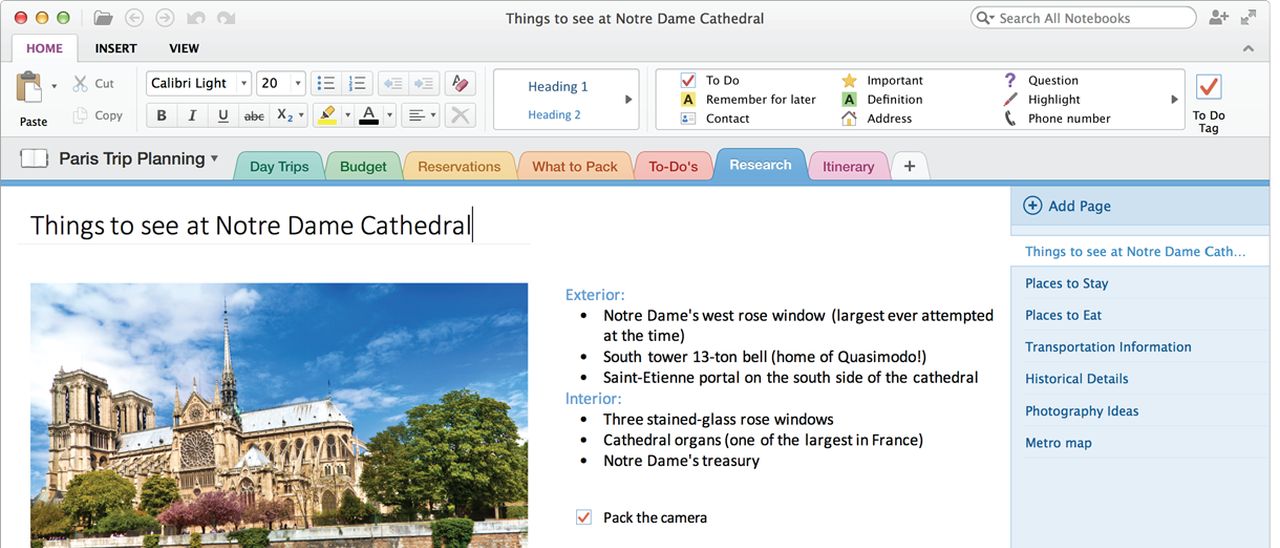Viewport: 1280px width, 548px height.
Task: Clear formatting with the eraser icon
Action: (459, 83)
